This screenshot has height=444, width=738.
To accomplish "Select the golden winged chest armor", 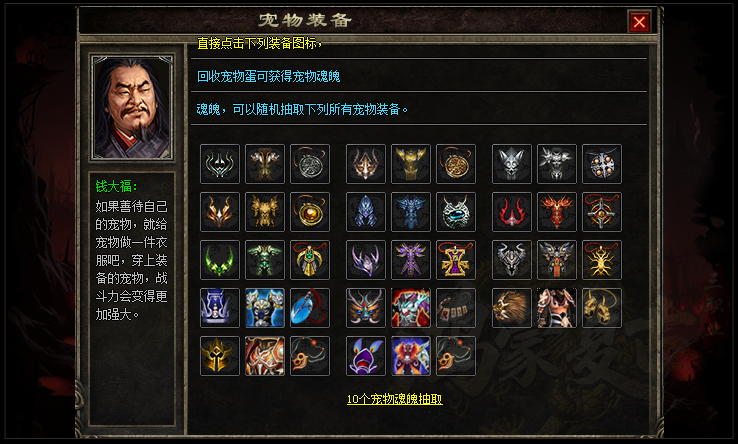I will click(411, 164).
